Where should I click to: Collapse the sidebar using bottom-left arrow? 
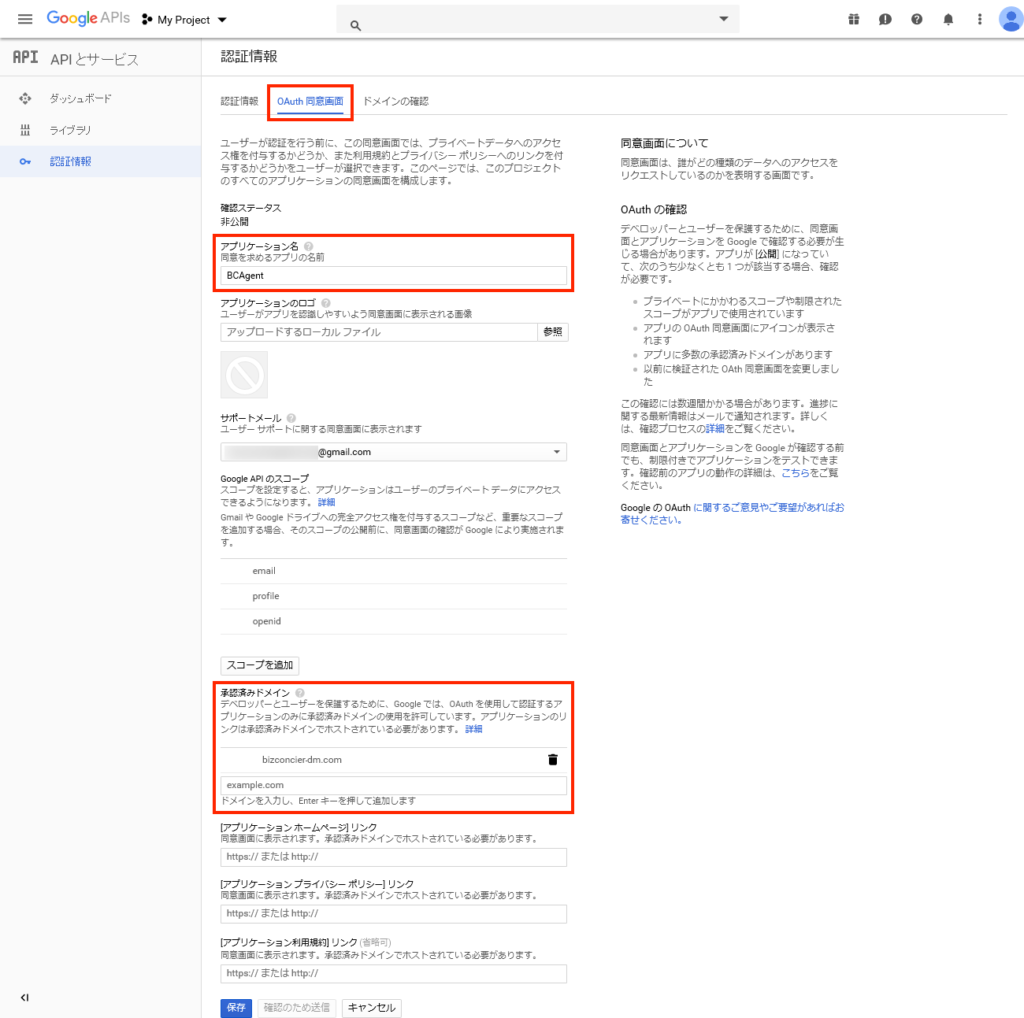pyautogui.click(x=25, y=997)
